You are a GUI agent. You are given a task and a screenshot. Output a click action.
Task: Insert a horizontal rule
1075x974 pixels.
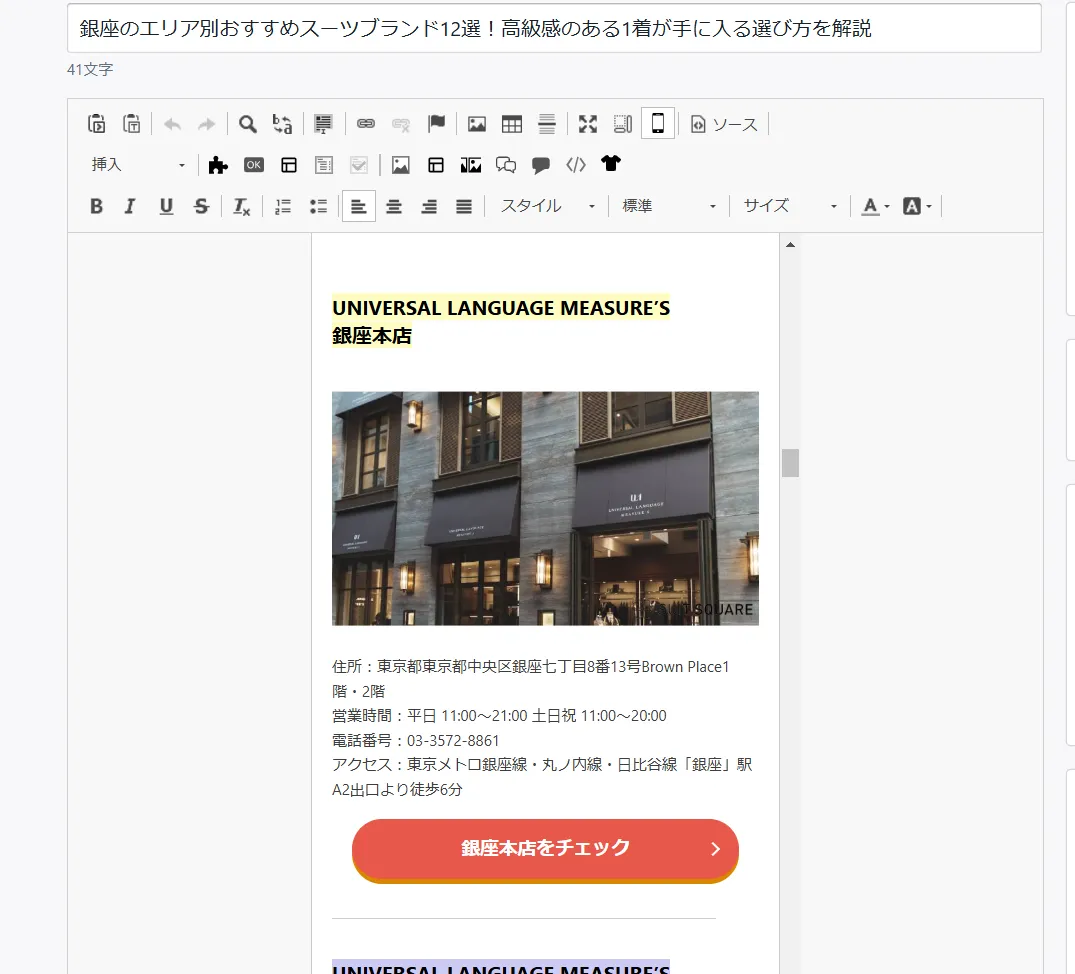[x=546, y=123]
